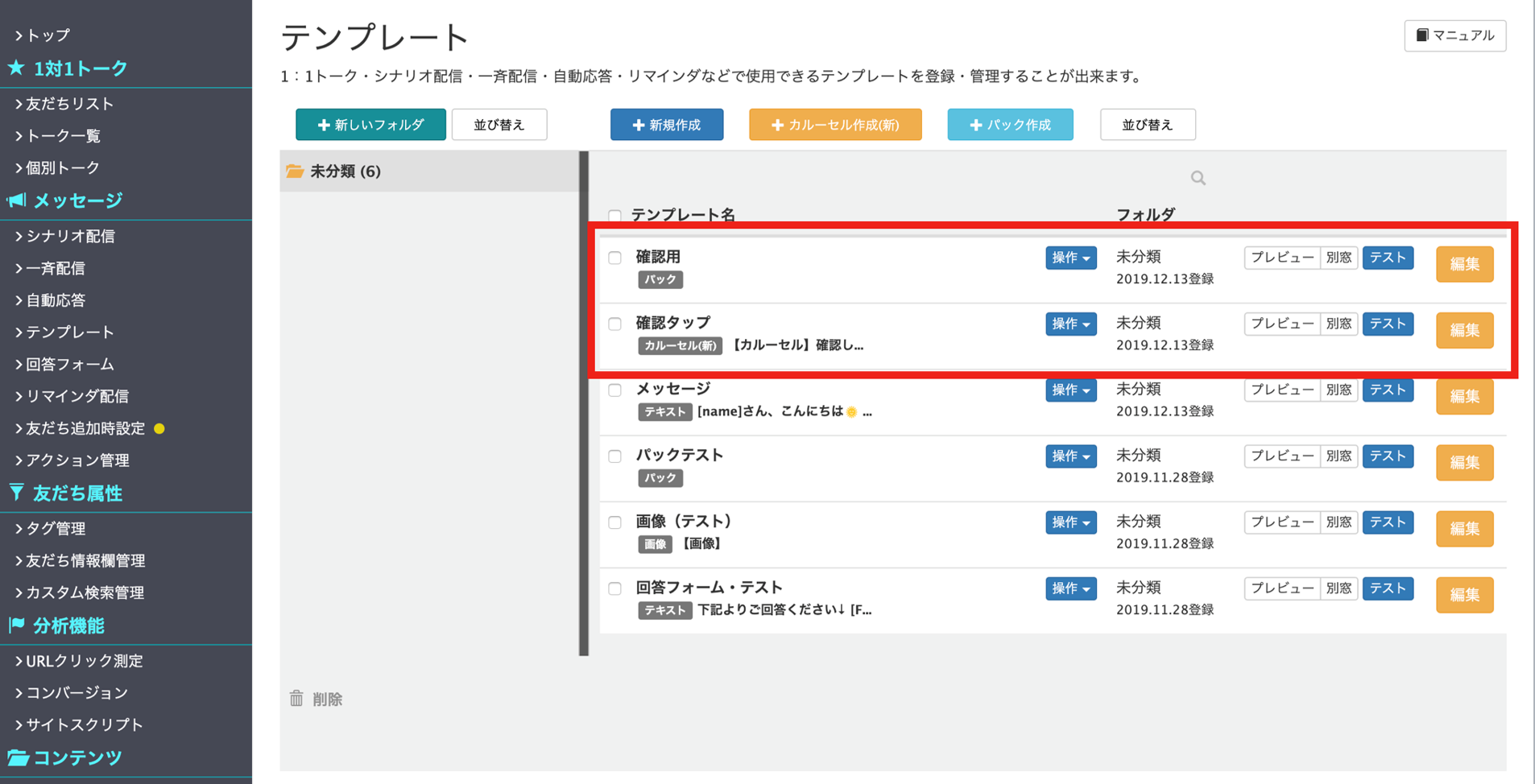
Task: Tick the checkbox for パックテスト template
Action: point(615,456)
